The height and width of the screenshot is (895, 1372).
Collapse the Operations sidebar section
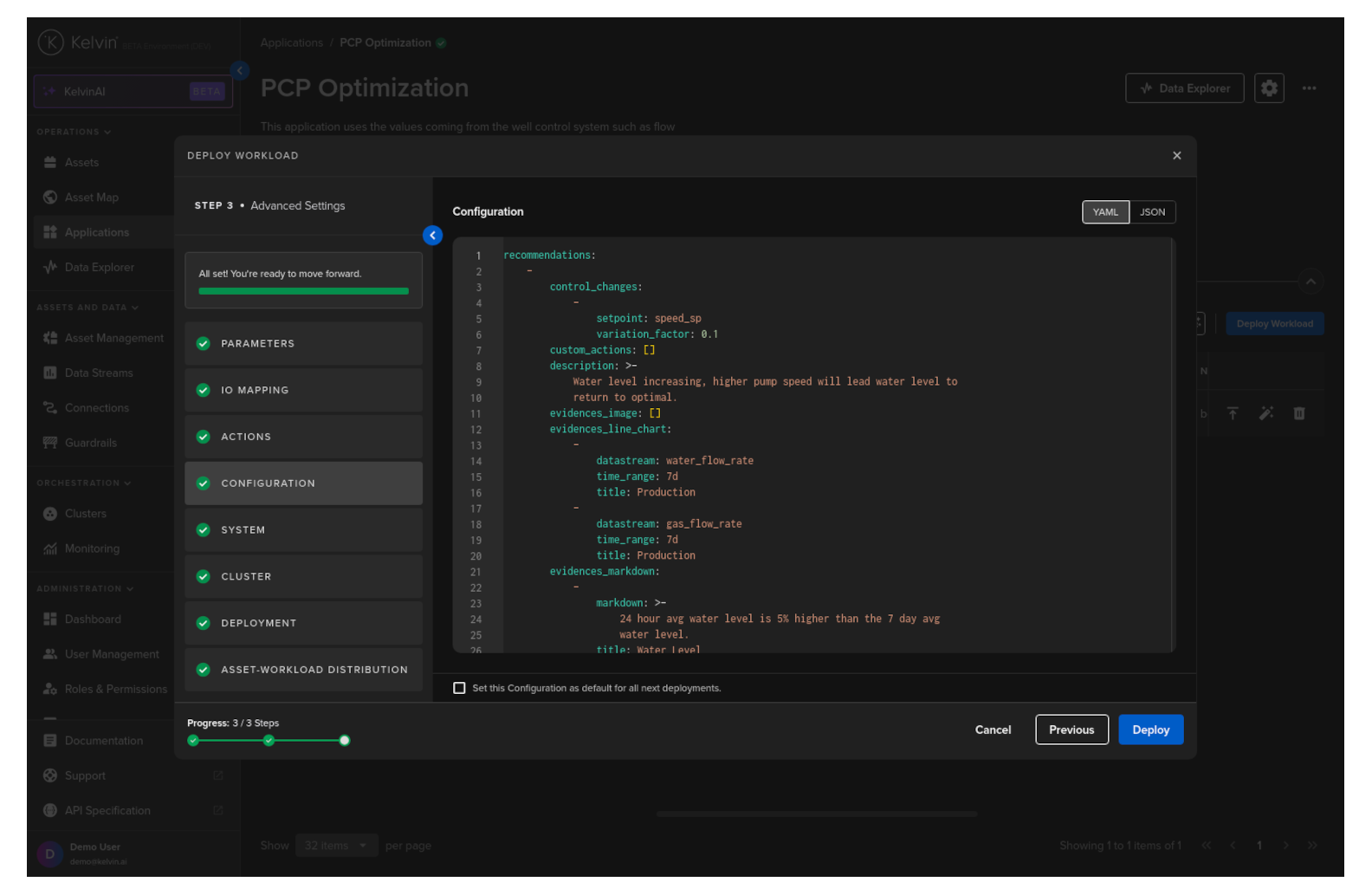(74, 133)
